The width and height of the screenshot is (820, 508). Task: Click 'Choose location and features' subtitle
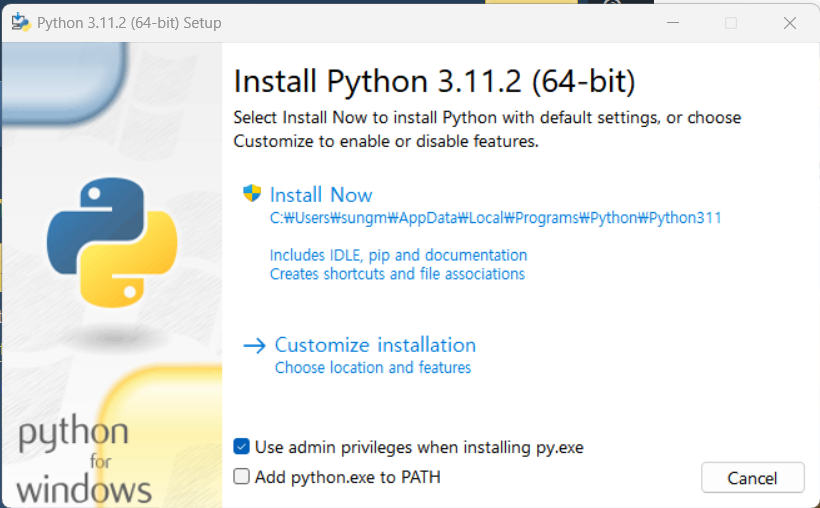373,368
